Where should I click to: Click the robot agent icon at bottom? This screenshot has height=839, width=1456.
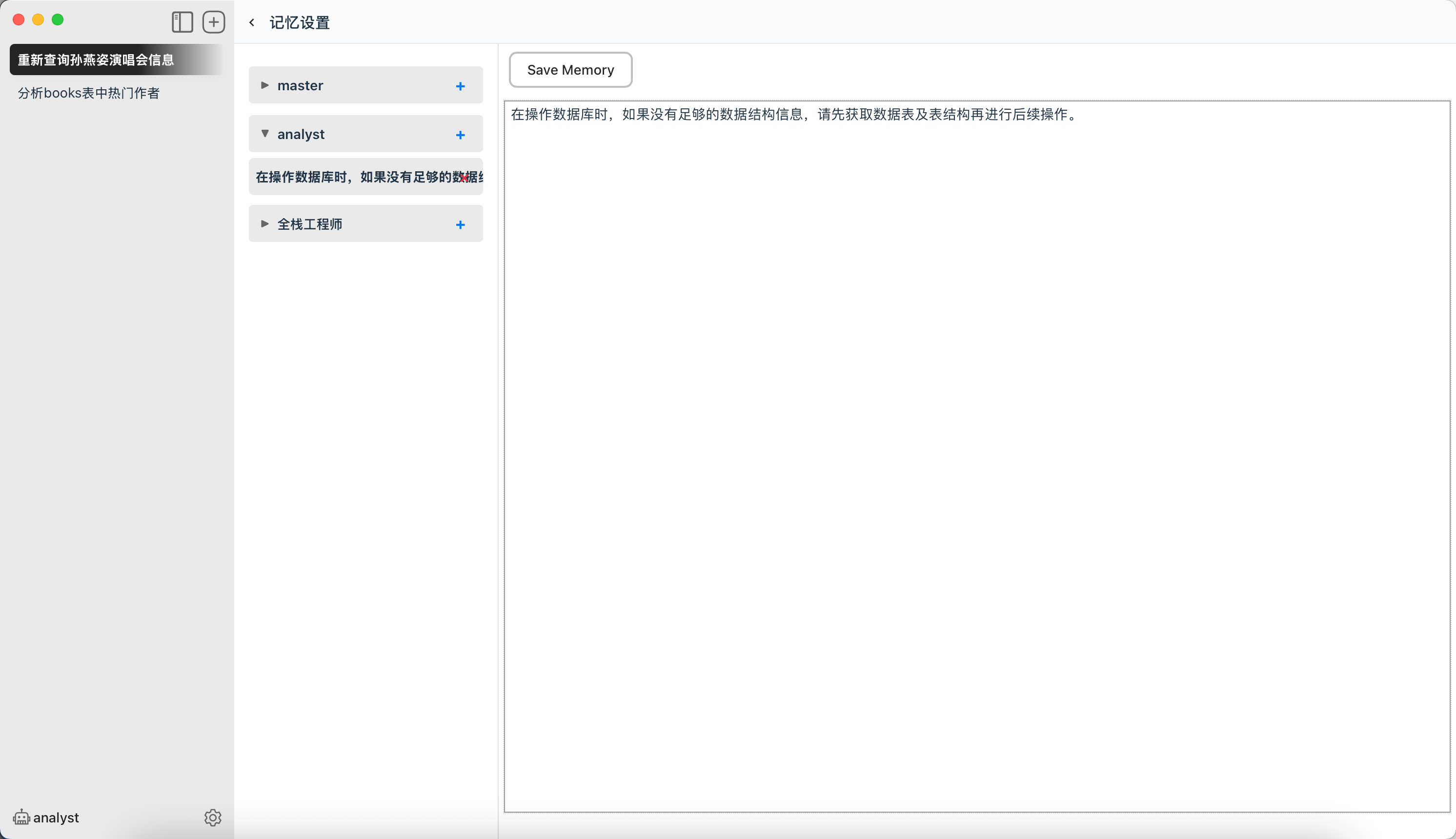(x=21, y=817)
